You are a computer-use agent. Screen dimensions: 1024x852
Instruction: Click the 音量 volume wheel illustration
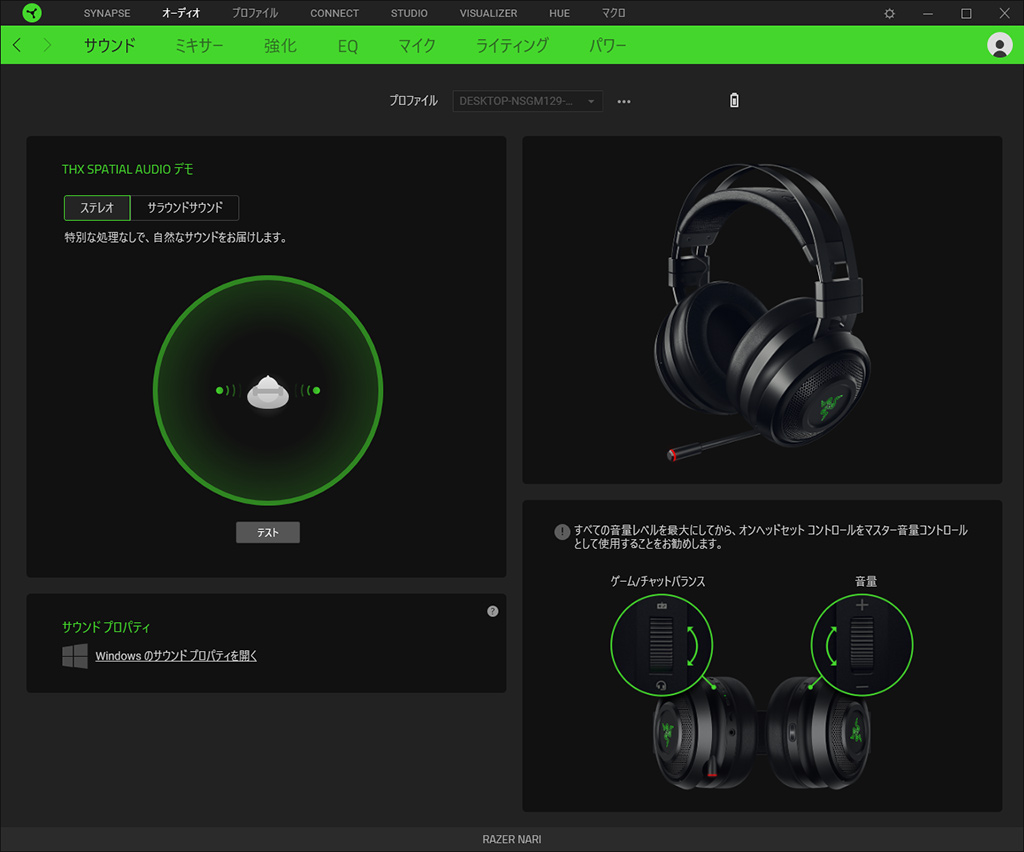pyautogui.click(x=861, y=645)
